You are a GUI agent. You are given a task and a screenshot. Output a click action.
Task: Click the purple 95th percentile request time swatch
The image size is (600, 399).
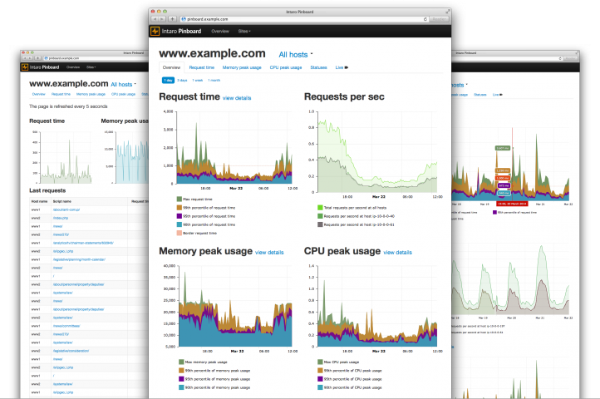pyautogui.click(x=179, y=216)
